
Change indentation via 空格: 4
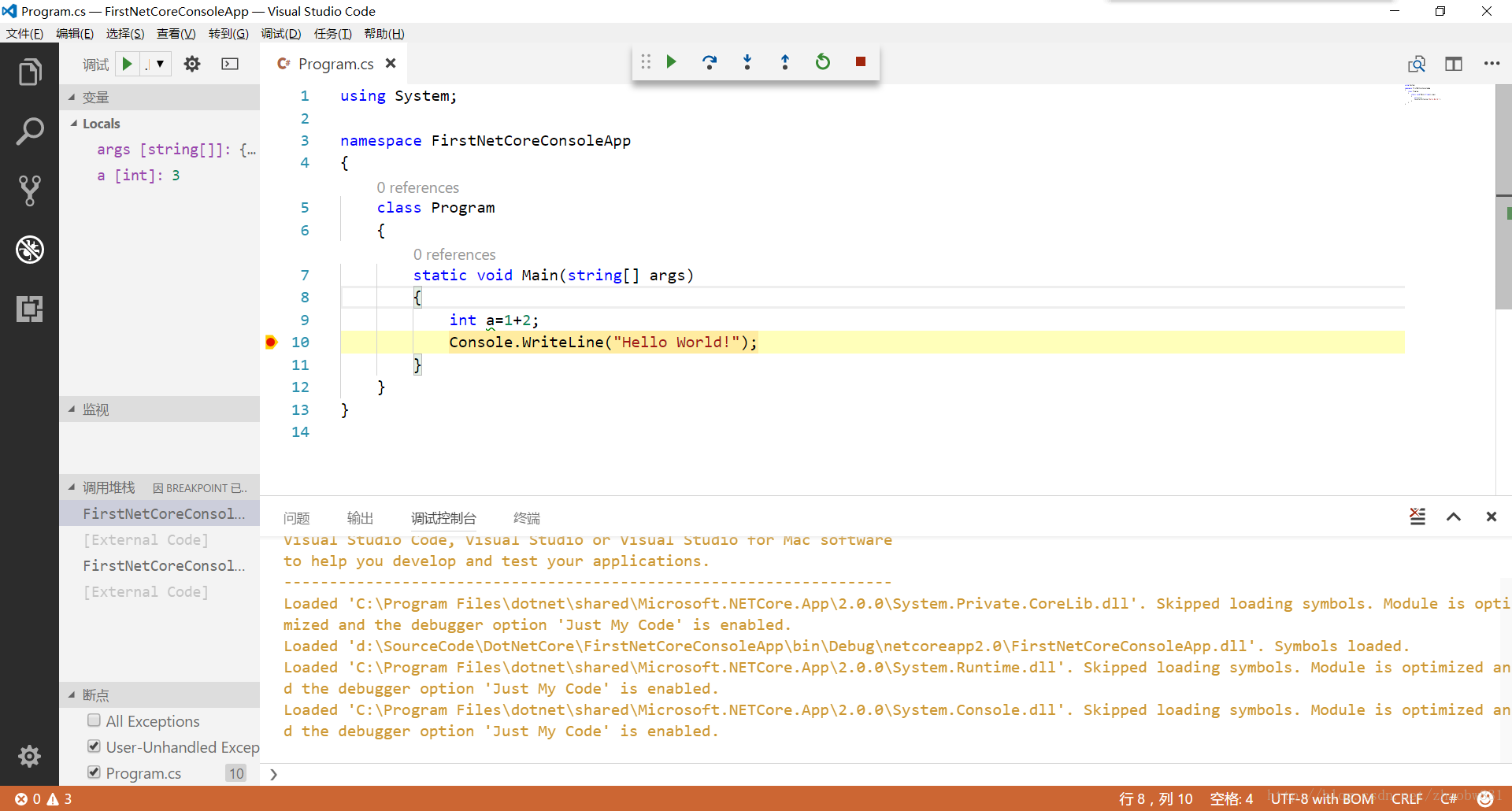1232,798
